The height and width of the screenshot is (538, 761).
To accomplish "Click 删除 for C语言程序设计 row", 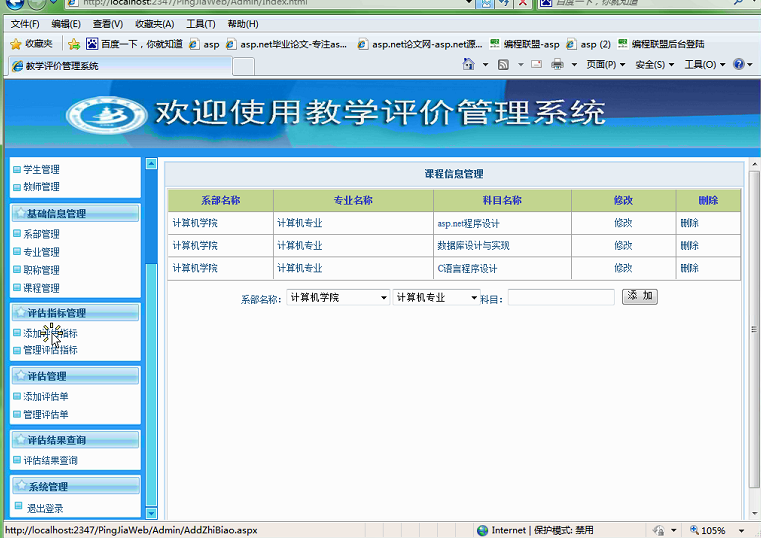I will pyautogui.click(x=689, y=268).
